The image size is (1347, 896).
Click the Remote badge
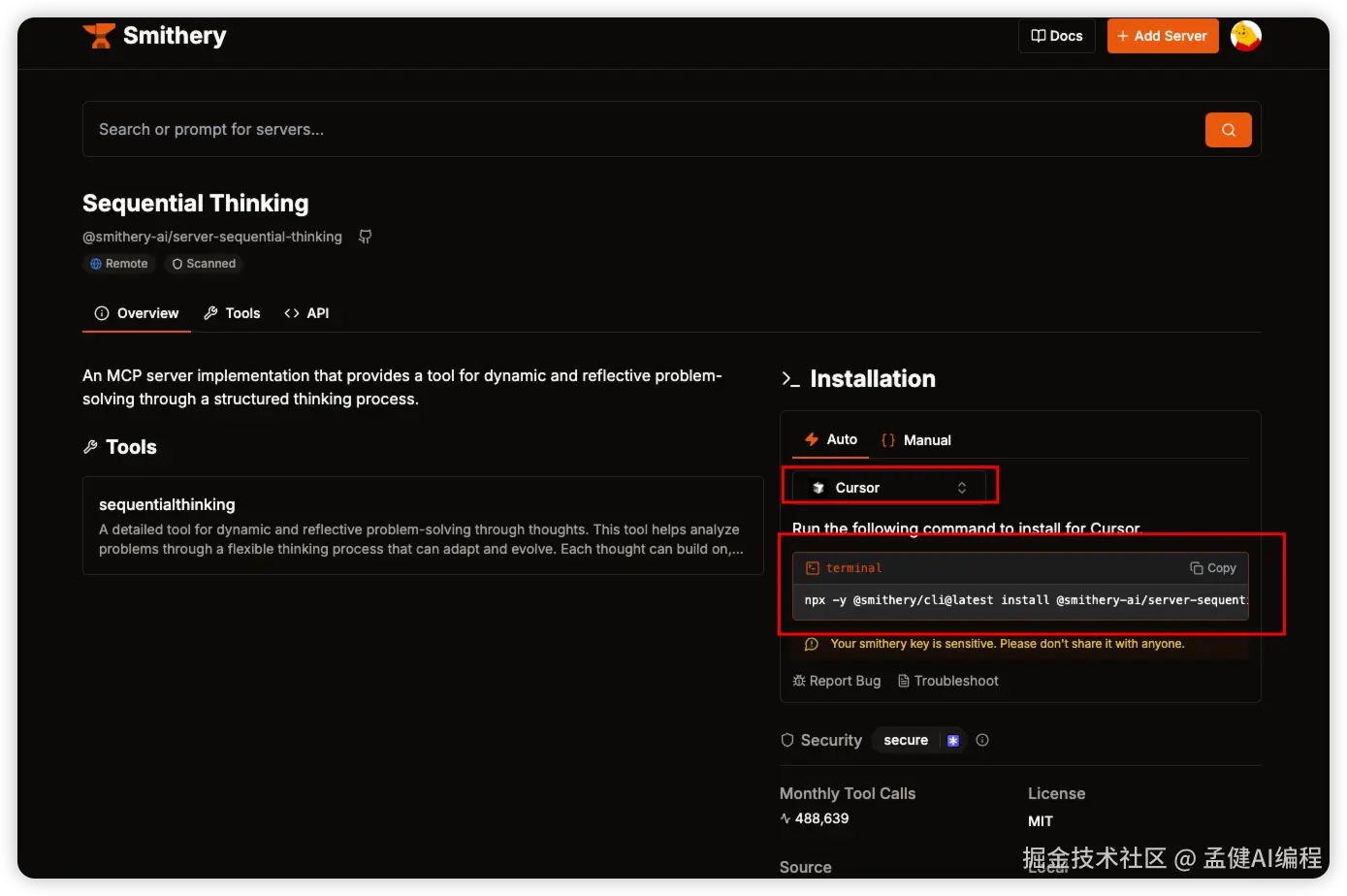pos(119,264)
